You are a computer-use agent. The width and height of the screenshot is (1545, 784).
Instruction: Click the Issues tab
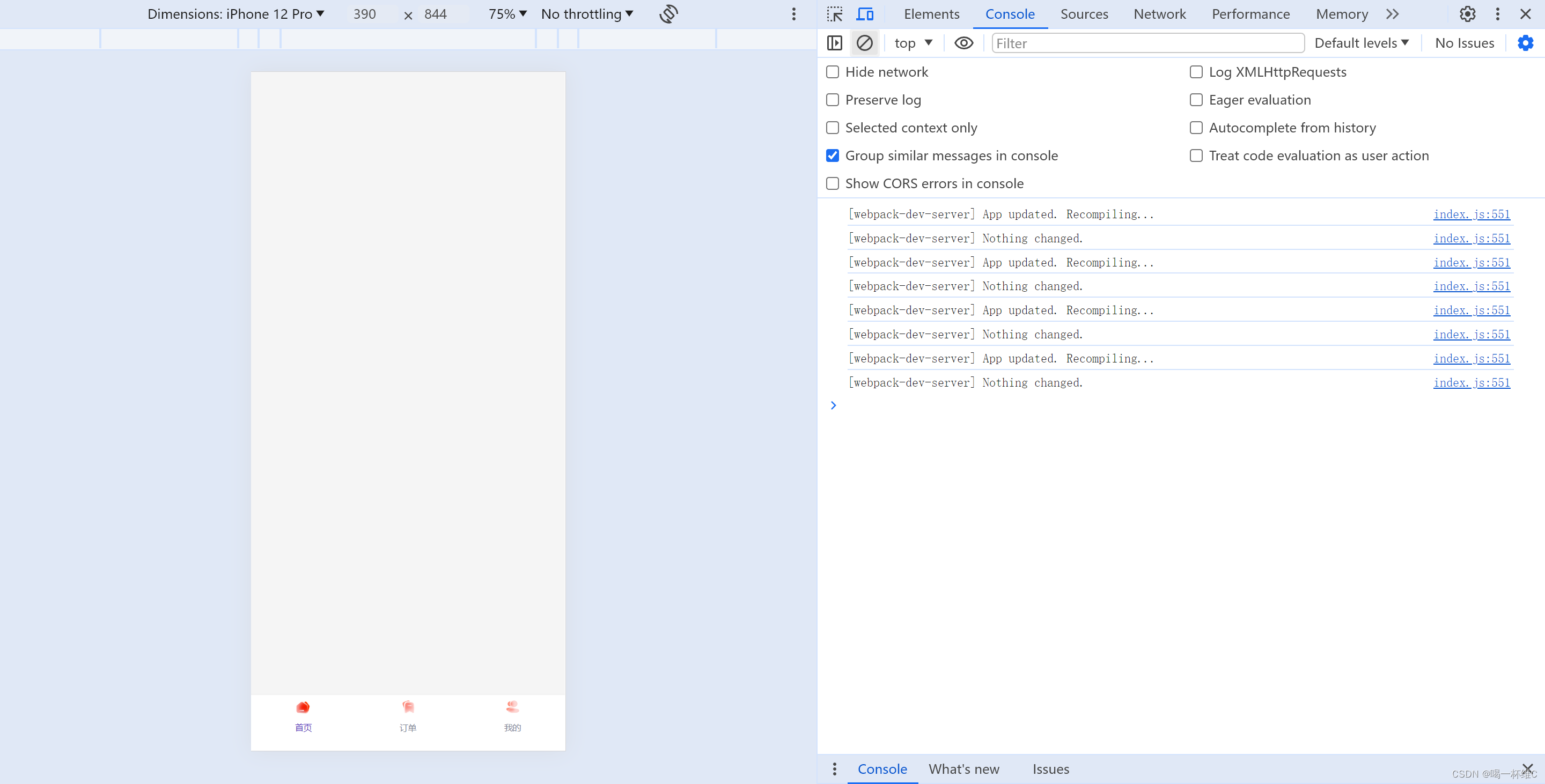[x=1051, y=768]
